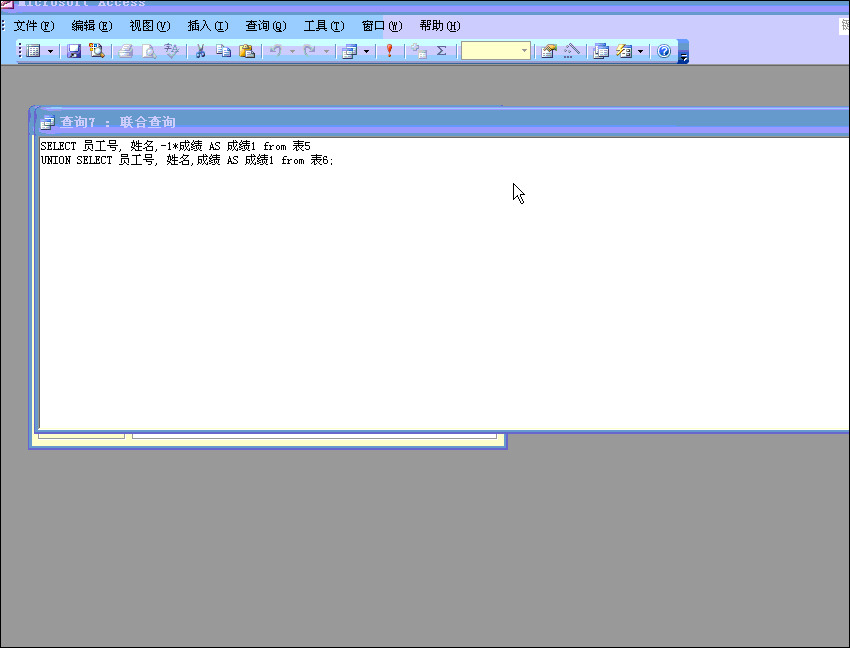Open the 查询 menu

pyautogui.click(x=265, y=26)
